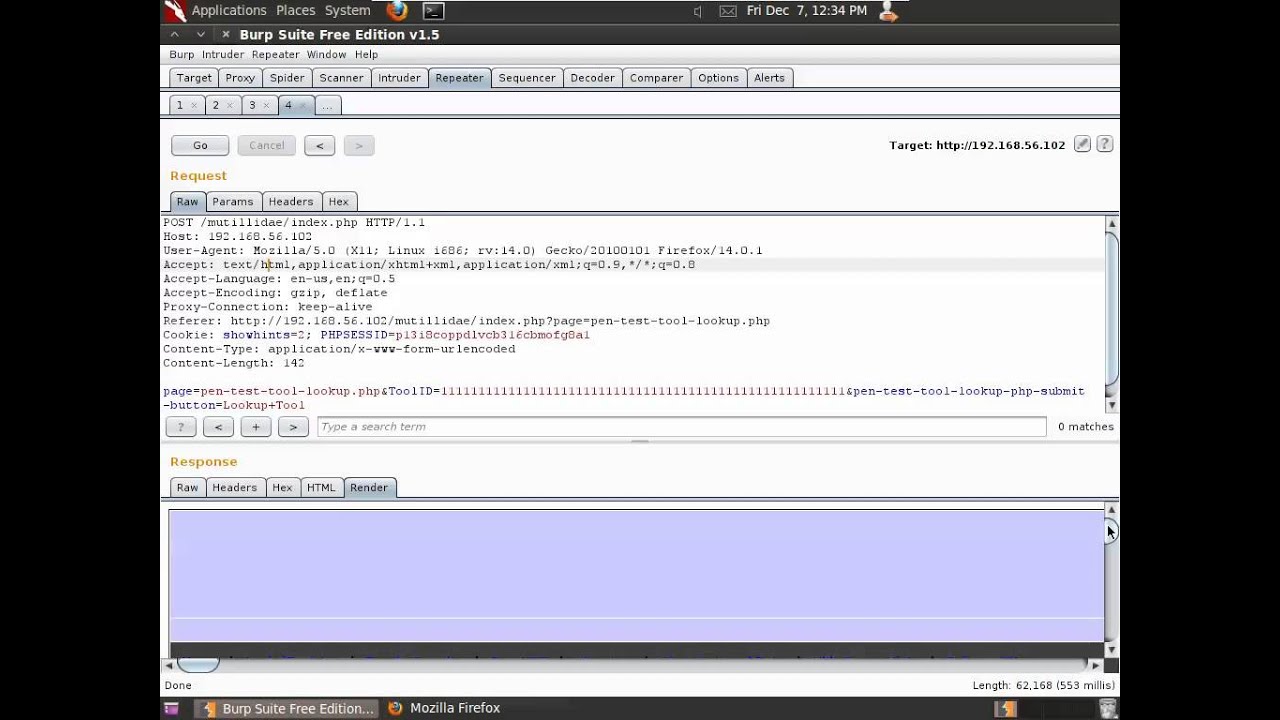Go back in request history
This screenshot has height=720, width=1280.
[320, 146]
